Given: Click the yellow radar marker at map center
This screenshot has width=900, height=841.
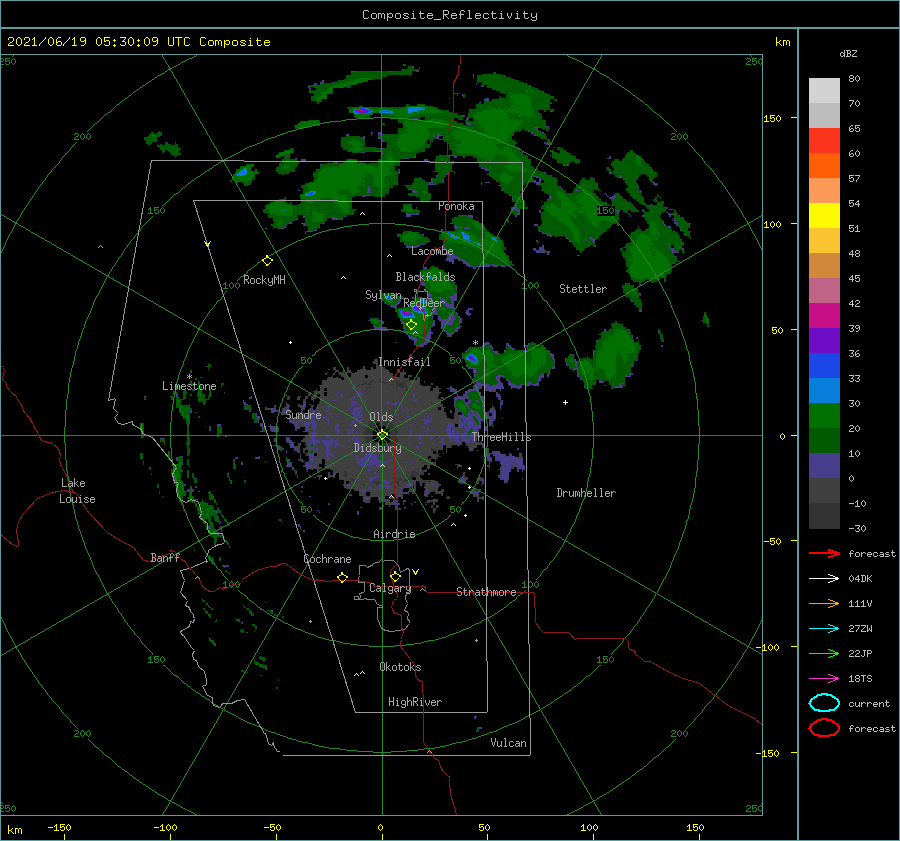Looking at the screenshot, I should [382, 435].
